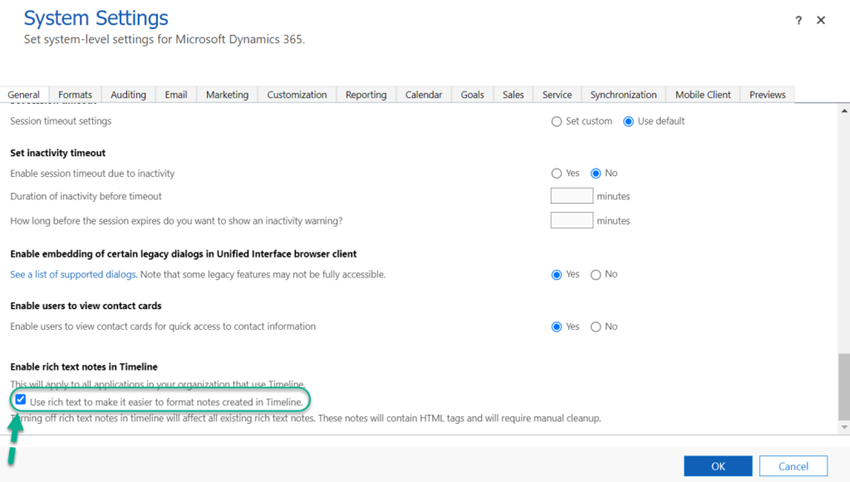Switch to the General tab
Screen dimensions: 850x482
click(24, 94)
